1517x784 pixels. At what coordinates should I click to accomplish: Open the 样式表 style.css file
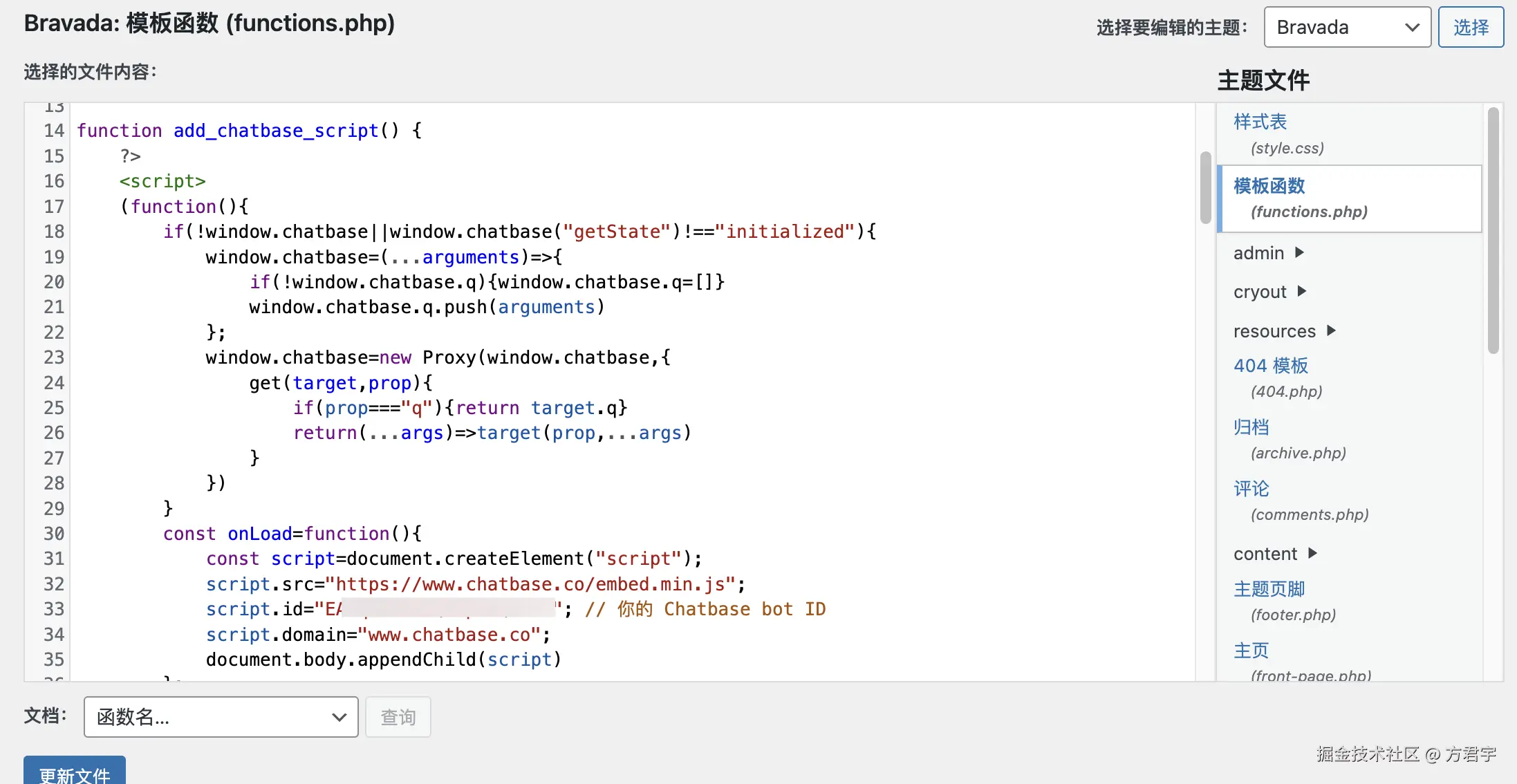point(1260,122)
